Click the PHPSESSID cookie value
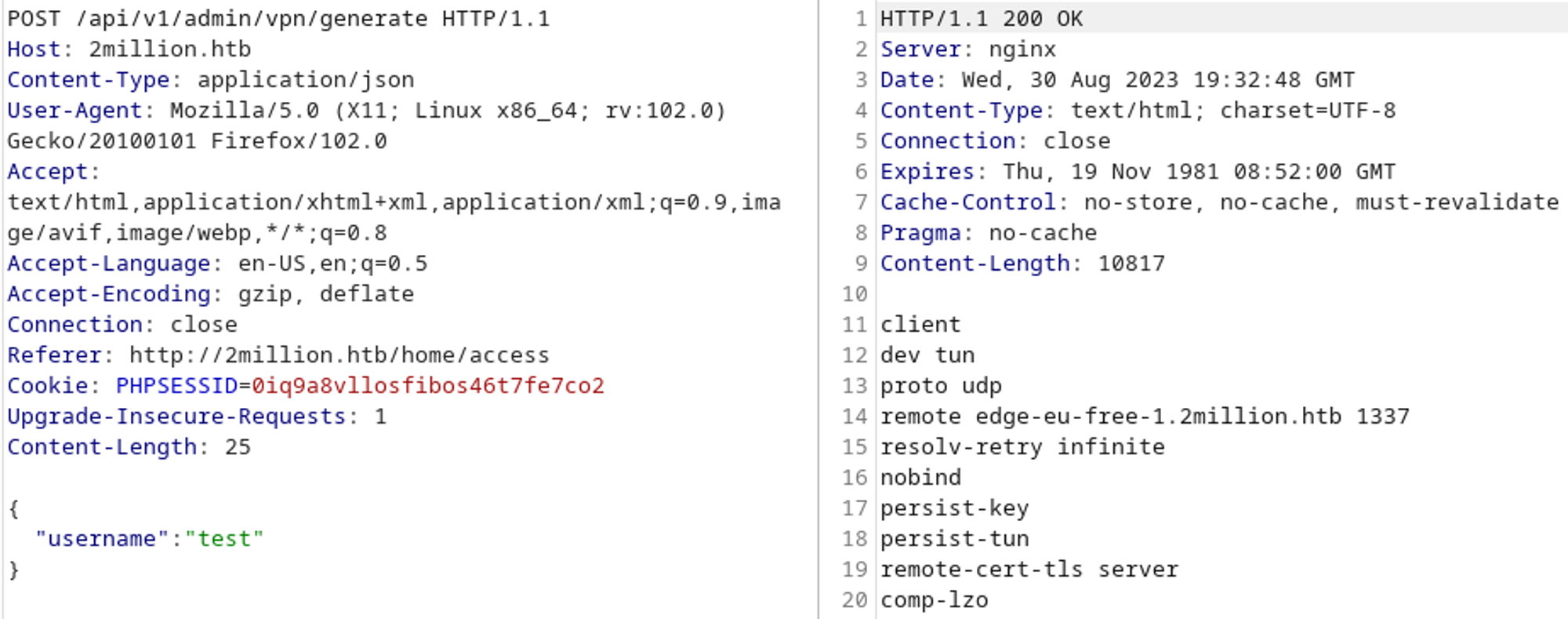The height and width of the screenshot is (619, 1568). click(x=427, y=386)
